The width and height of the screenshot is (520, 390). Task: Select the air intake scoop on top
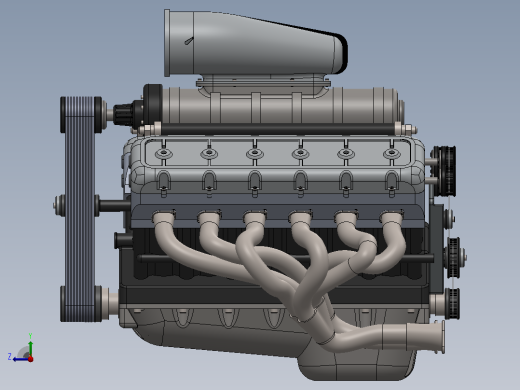pyautogui.click(x=256, y=43)
